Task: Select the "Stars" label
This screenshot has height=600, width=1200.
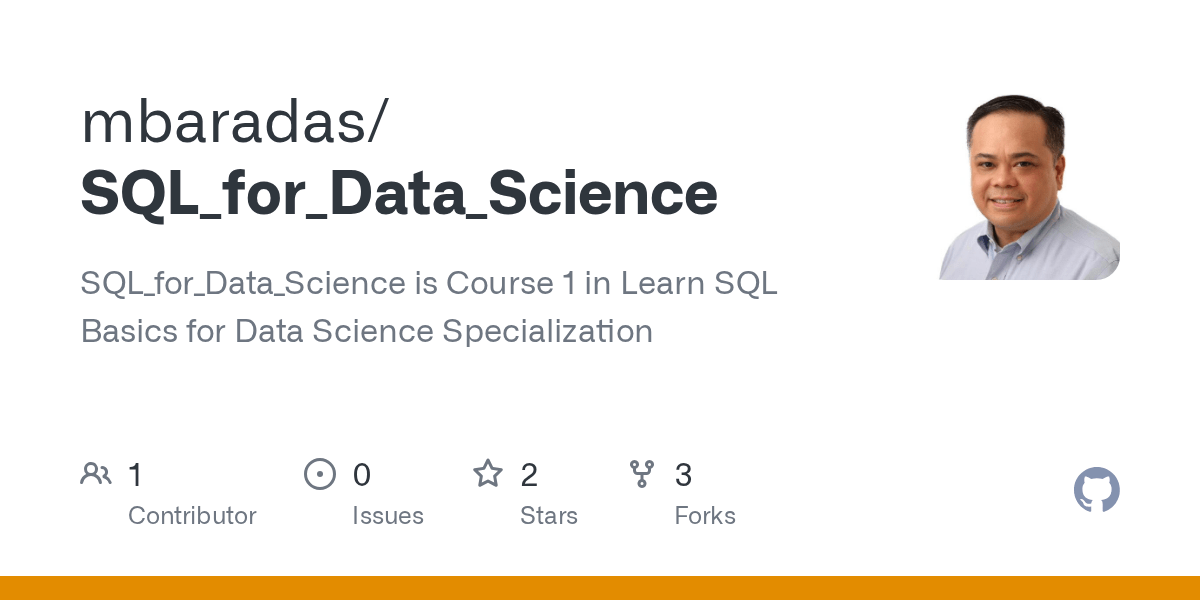Action: (x=549, y=516)
